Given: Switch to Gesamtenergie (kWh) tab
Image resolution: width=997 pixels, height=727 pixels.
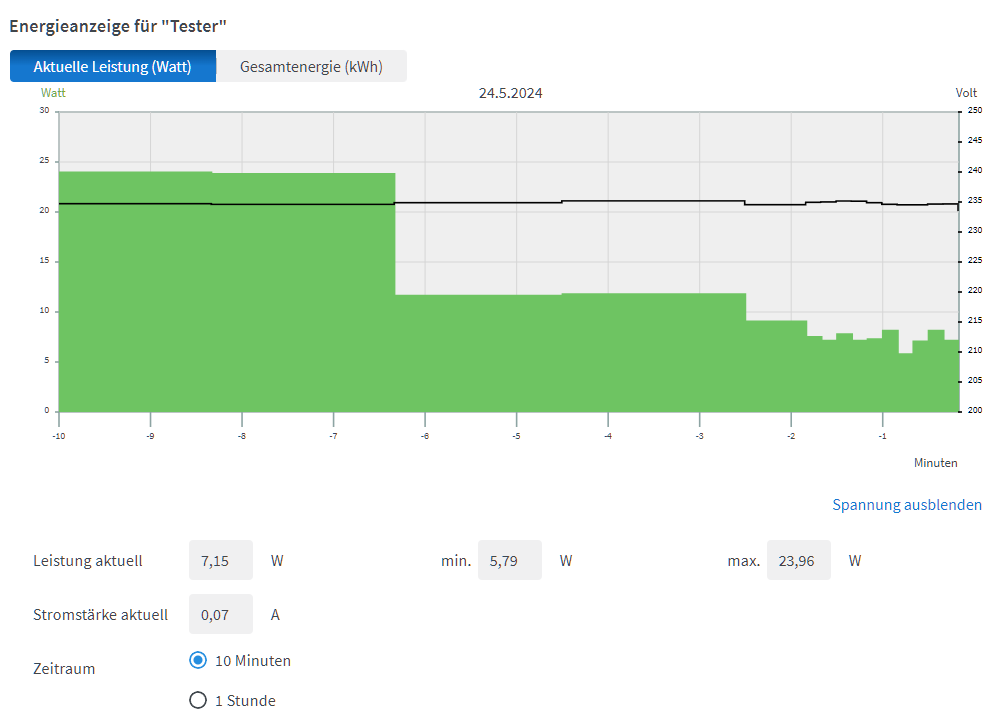Looking at the screenshot, I should click(x=311, y=66).
